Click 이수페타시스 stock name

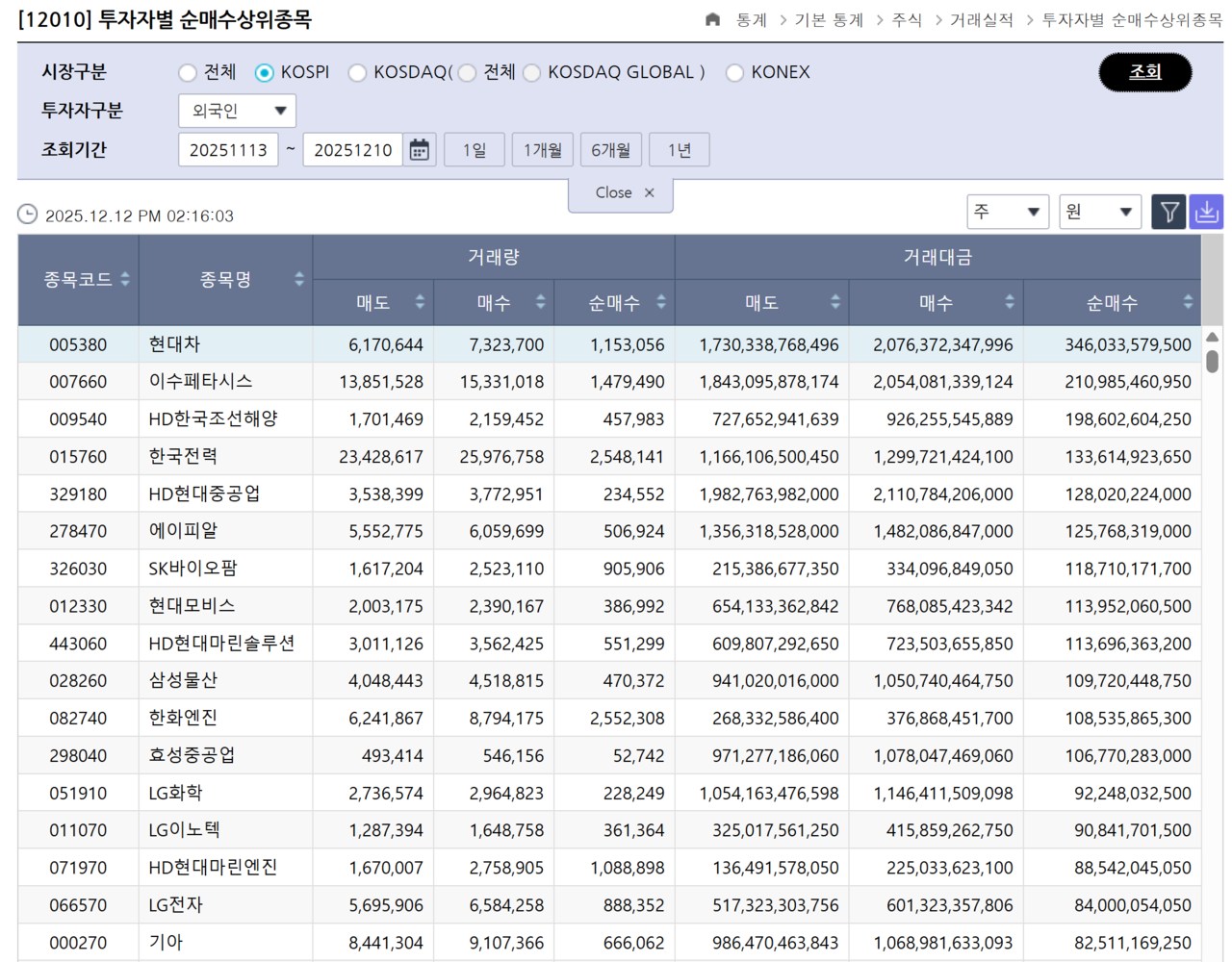point(200,382)
